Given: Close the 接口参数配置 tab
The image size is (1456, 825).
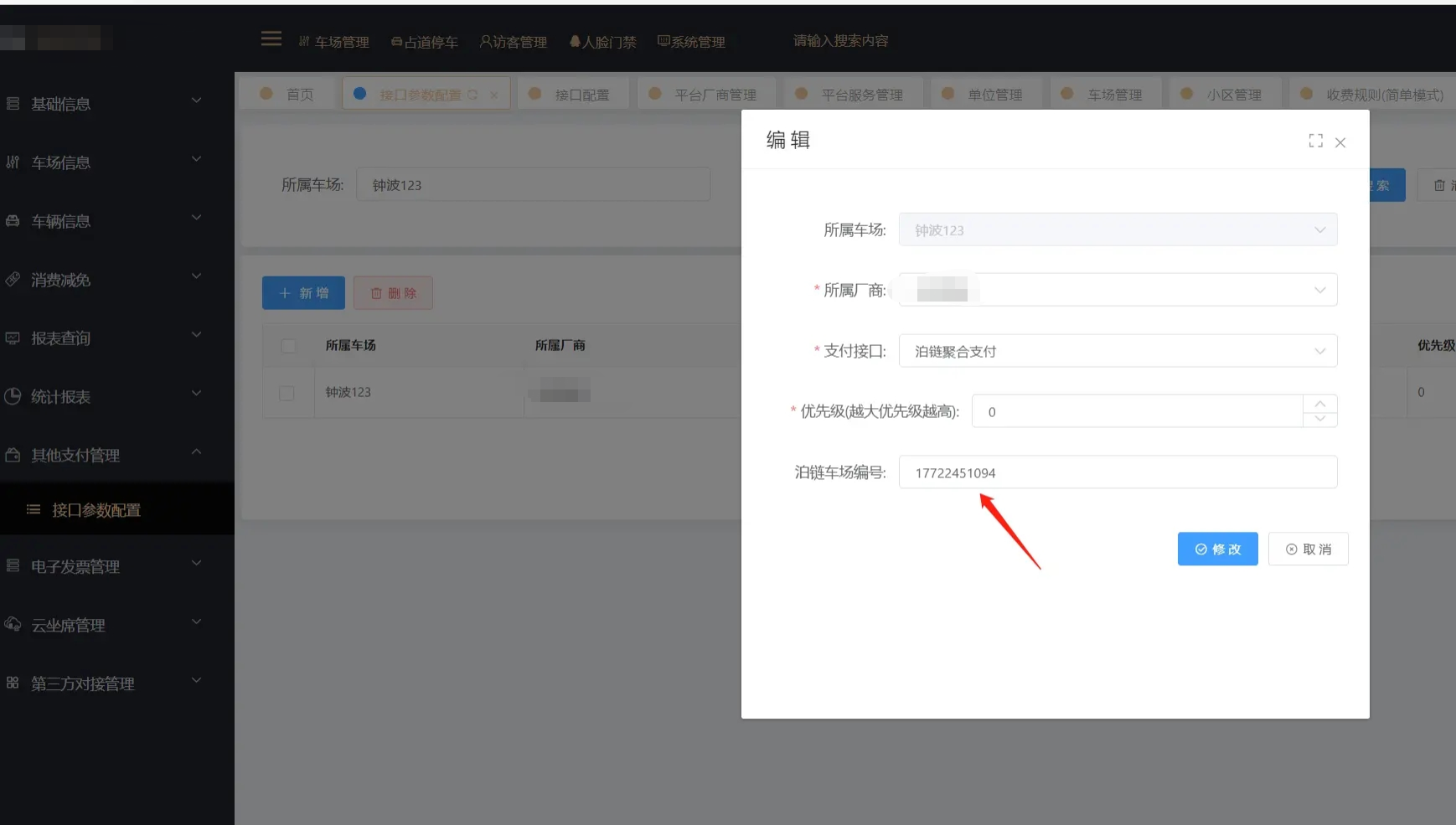Looking at the screenshot, I should 493,95.
